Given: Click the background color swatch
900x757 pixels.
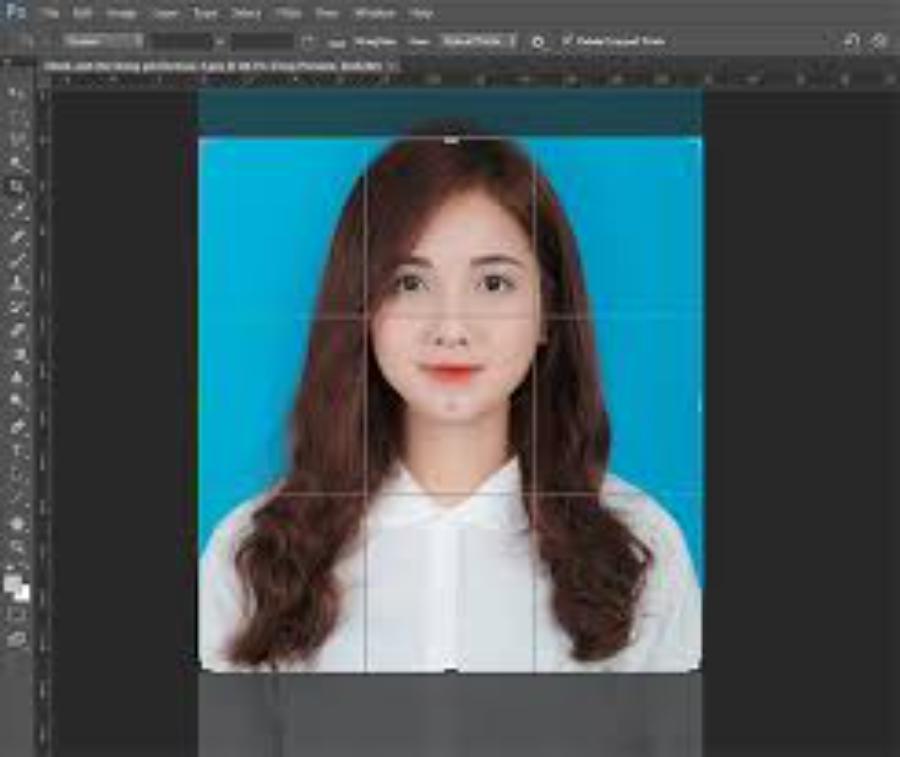Looking at the screenshot, I should [x=23, y=594].
